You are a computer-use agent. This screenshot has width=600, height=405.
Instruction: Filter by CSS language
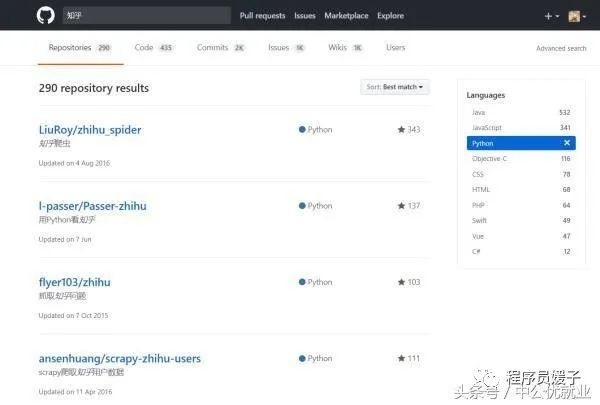click(521, 174)
